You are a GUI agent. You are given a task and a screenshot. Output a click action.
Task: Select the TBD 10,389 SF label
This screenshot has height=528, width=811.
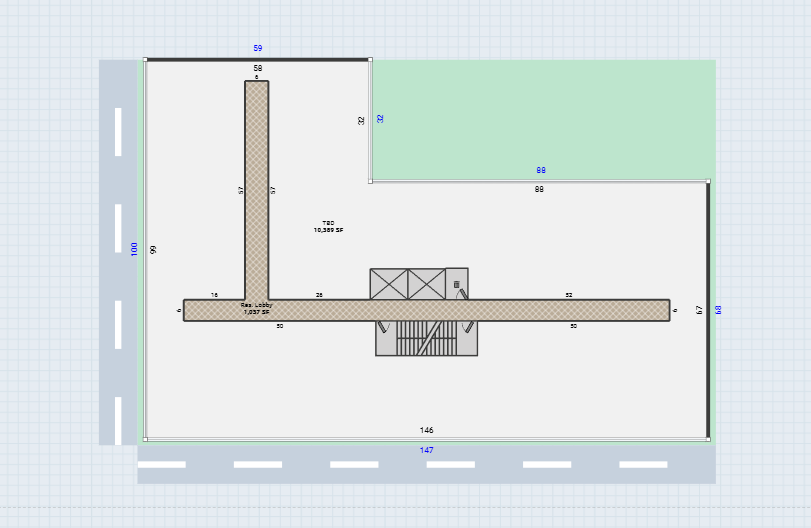[x=328, y=227]
